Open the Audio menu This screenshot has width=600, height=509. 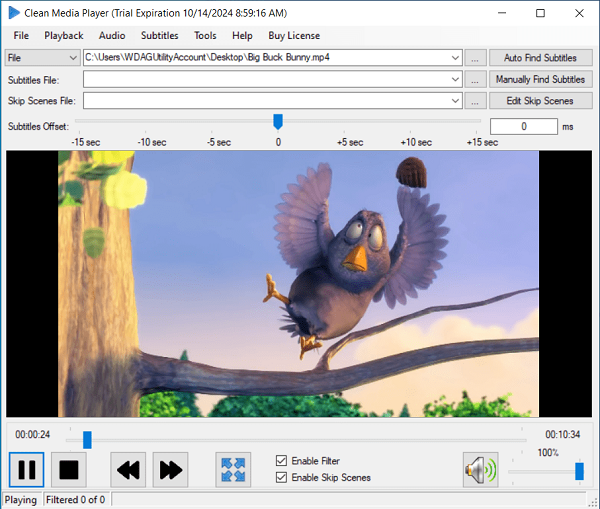112,36
